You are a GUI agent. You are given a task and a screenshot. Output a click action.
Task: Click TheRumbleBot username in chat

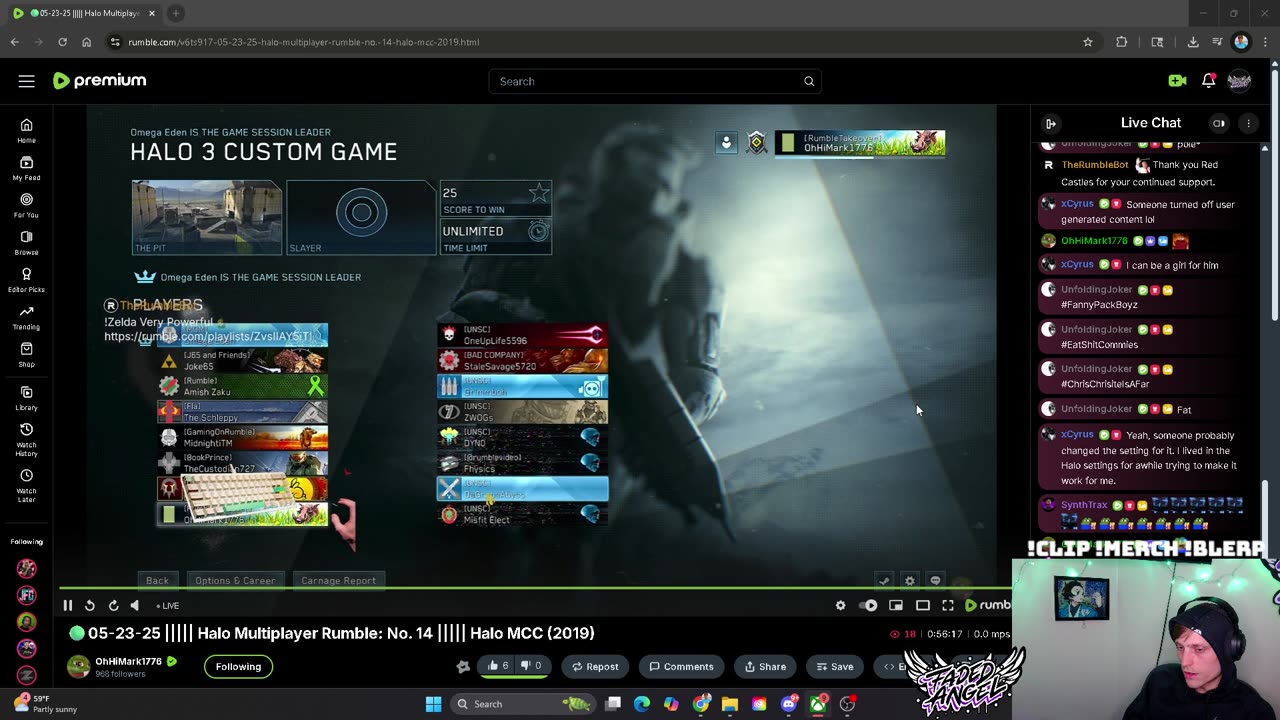(x=1094, y=165)
